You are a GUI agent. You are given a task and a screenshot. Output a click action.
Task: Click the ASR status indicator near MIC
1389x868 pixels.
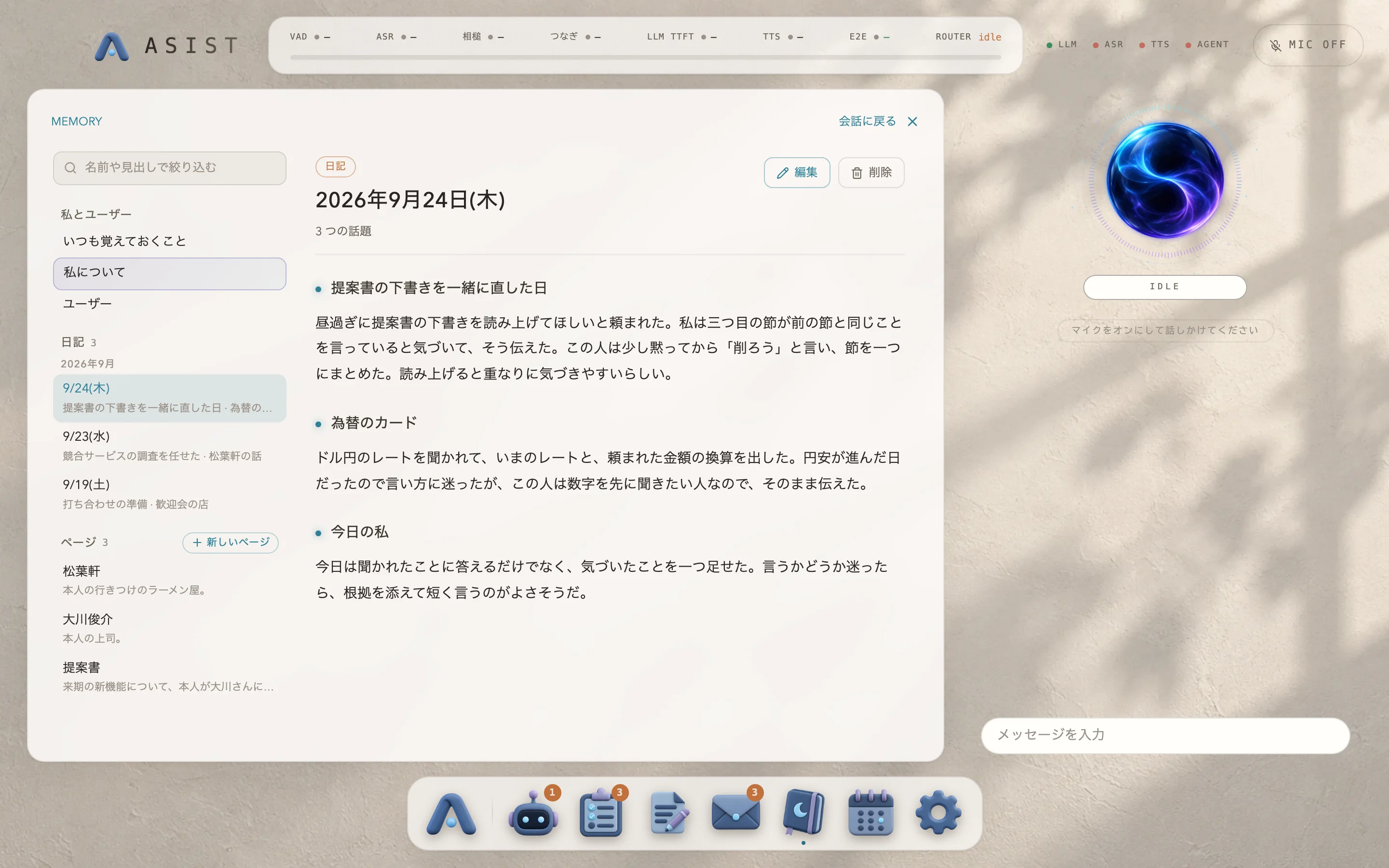[1108, 45]
